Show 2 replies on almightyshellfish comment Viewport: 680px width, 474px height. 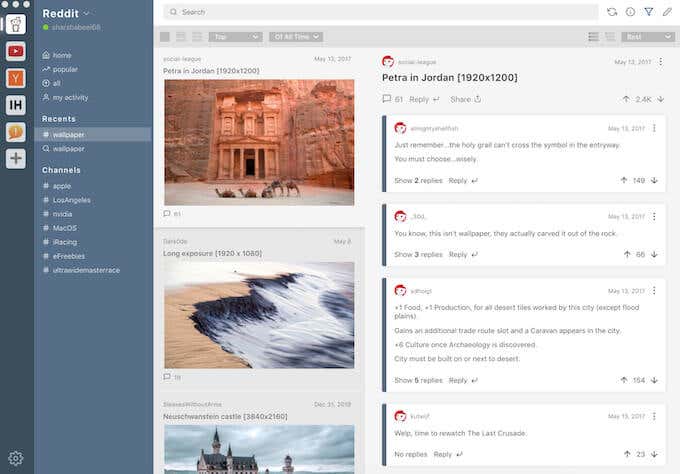click(417, 181)
